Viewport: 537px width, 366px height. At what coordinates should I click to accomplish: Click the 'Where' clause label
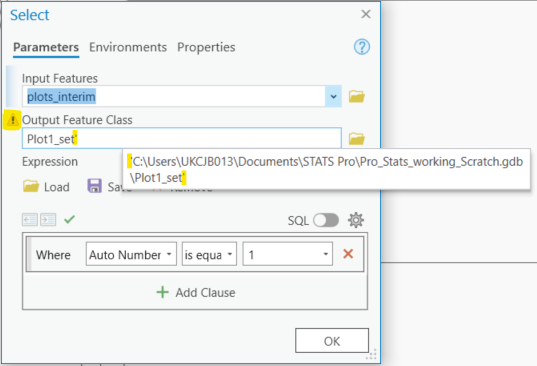coord(53,255)
